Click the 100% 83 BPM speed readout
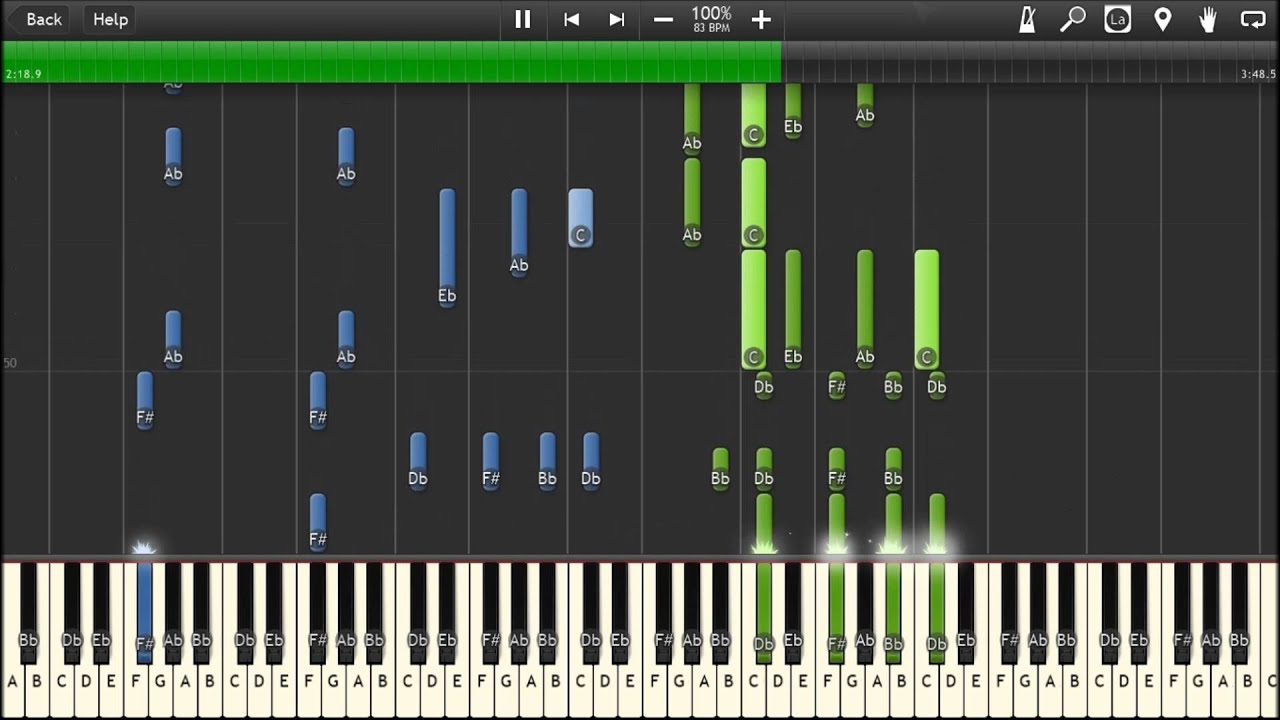This screenshot has height=720, width=1280. [712, 19]
